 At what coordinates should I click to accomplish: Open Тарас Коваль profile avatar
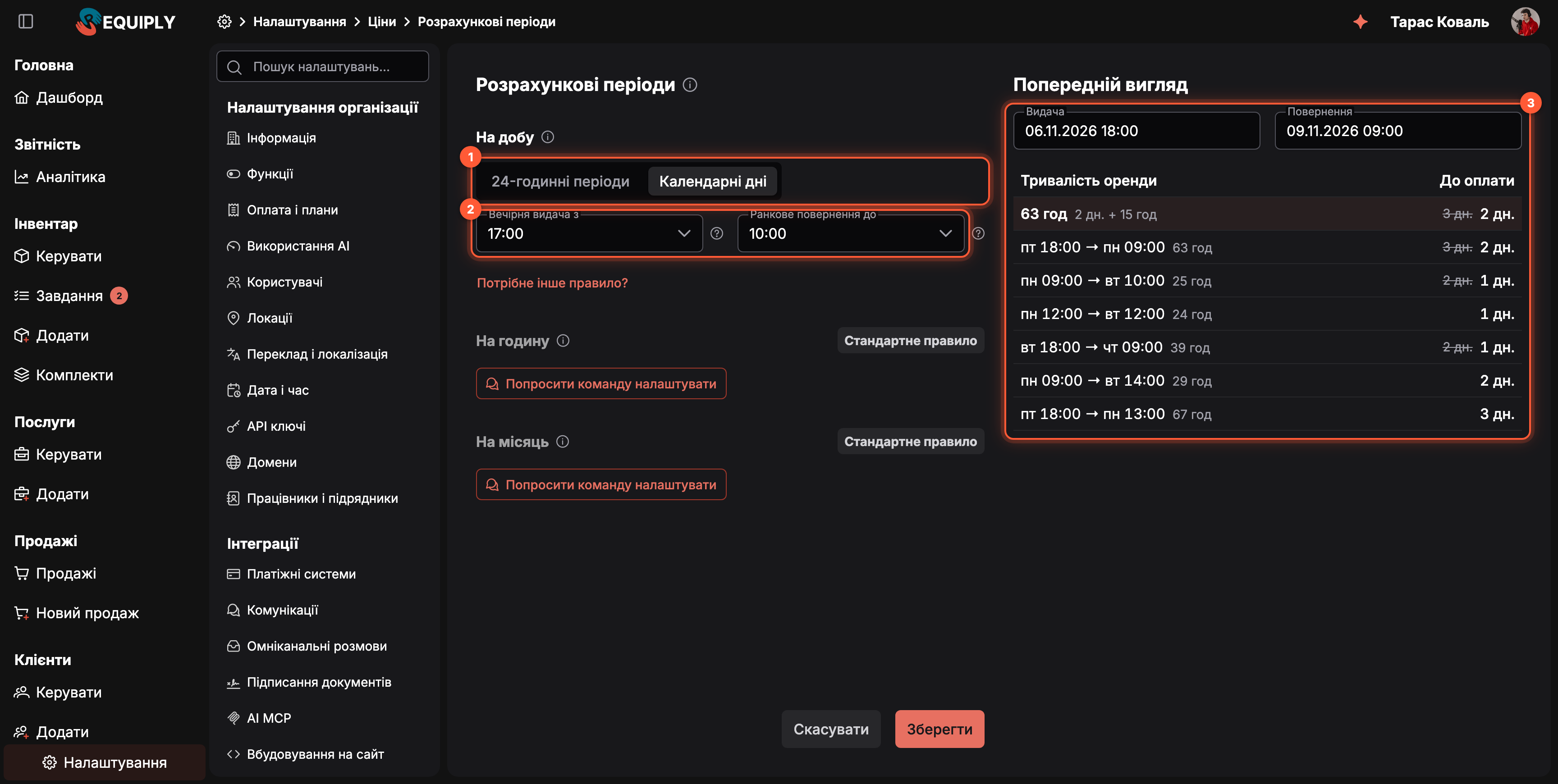pyautogui.click(x=1525, y=22)
